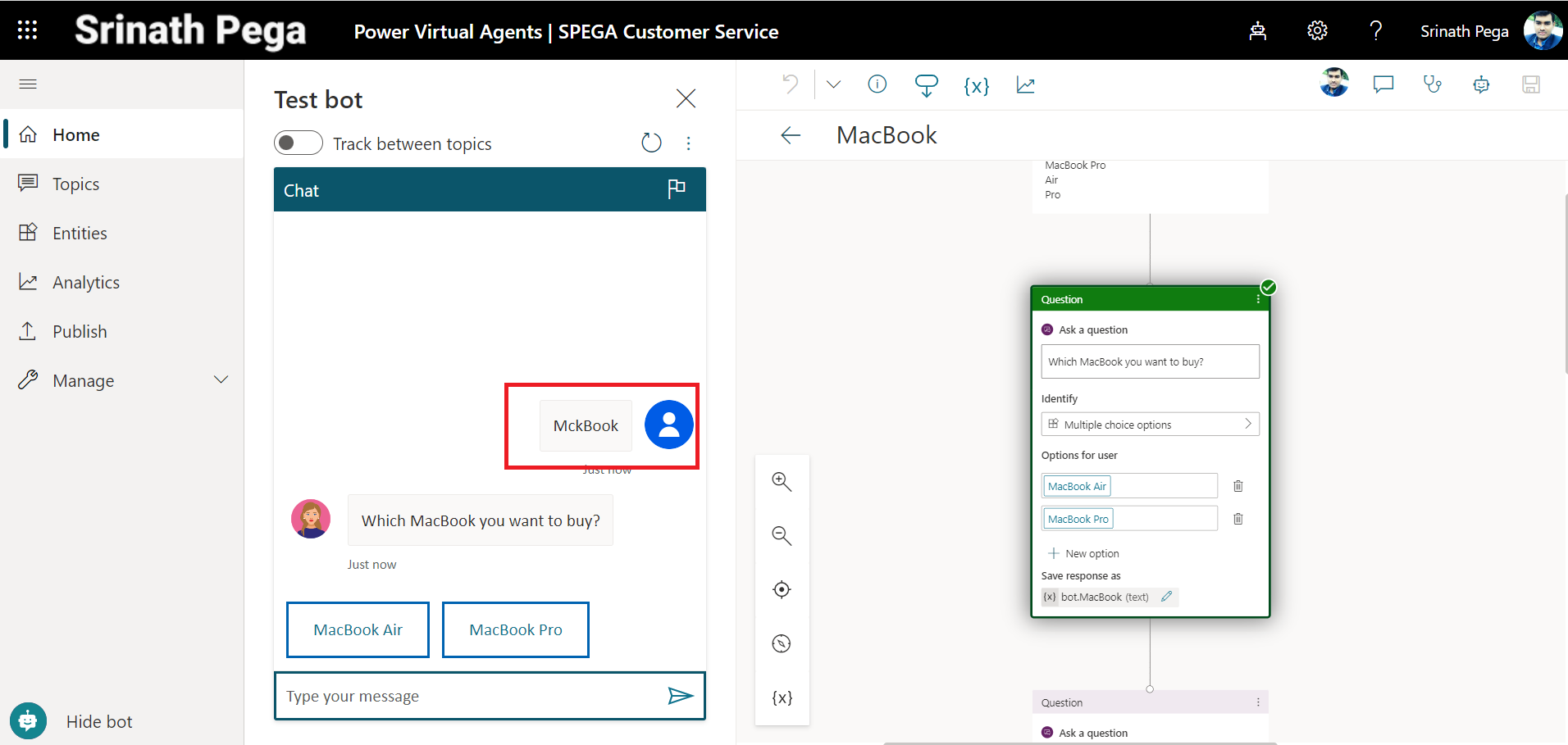Expand the Manage menu chevron

221,380
